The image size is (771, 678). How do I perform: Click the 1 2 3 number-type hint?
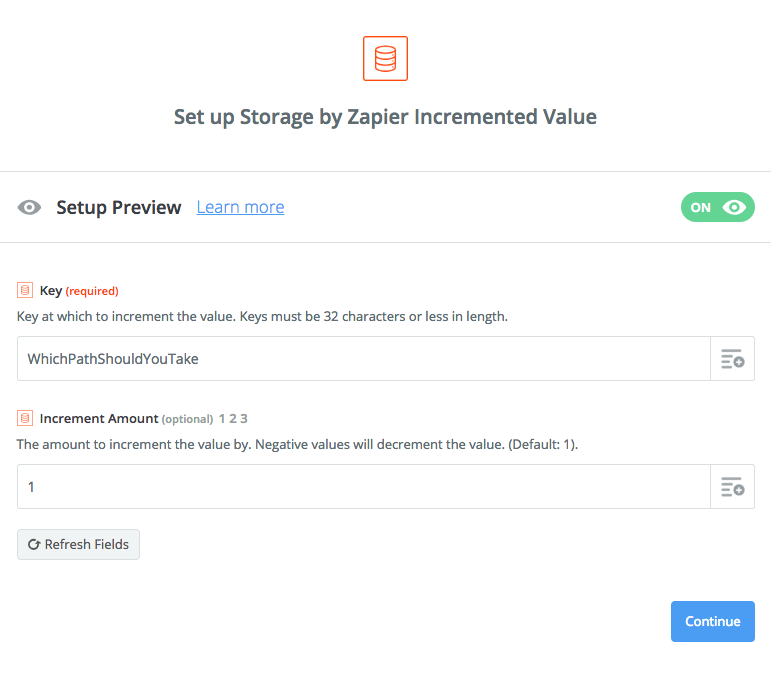(233, 419)
